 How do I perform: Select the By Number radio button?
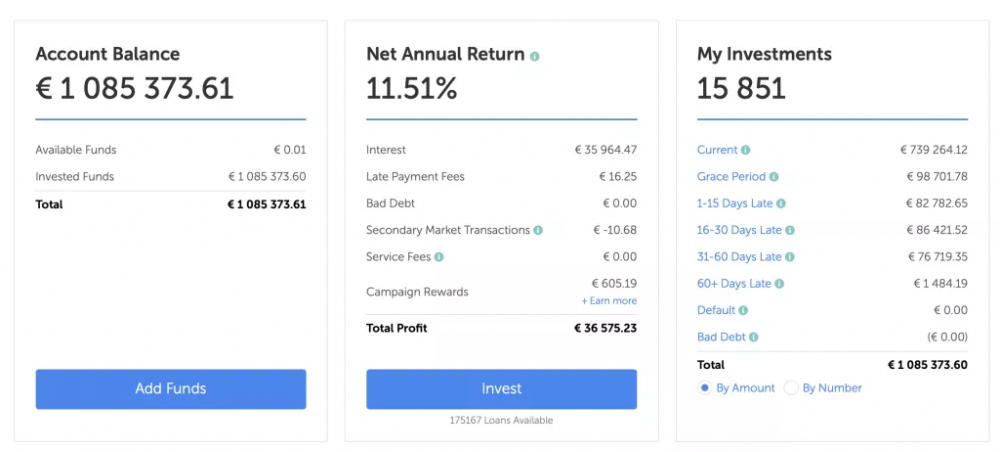point(791,388)
